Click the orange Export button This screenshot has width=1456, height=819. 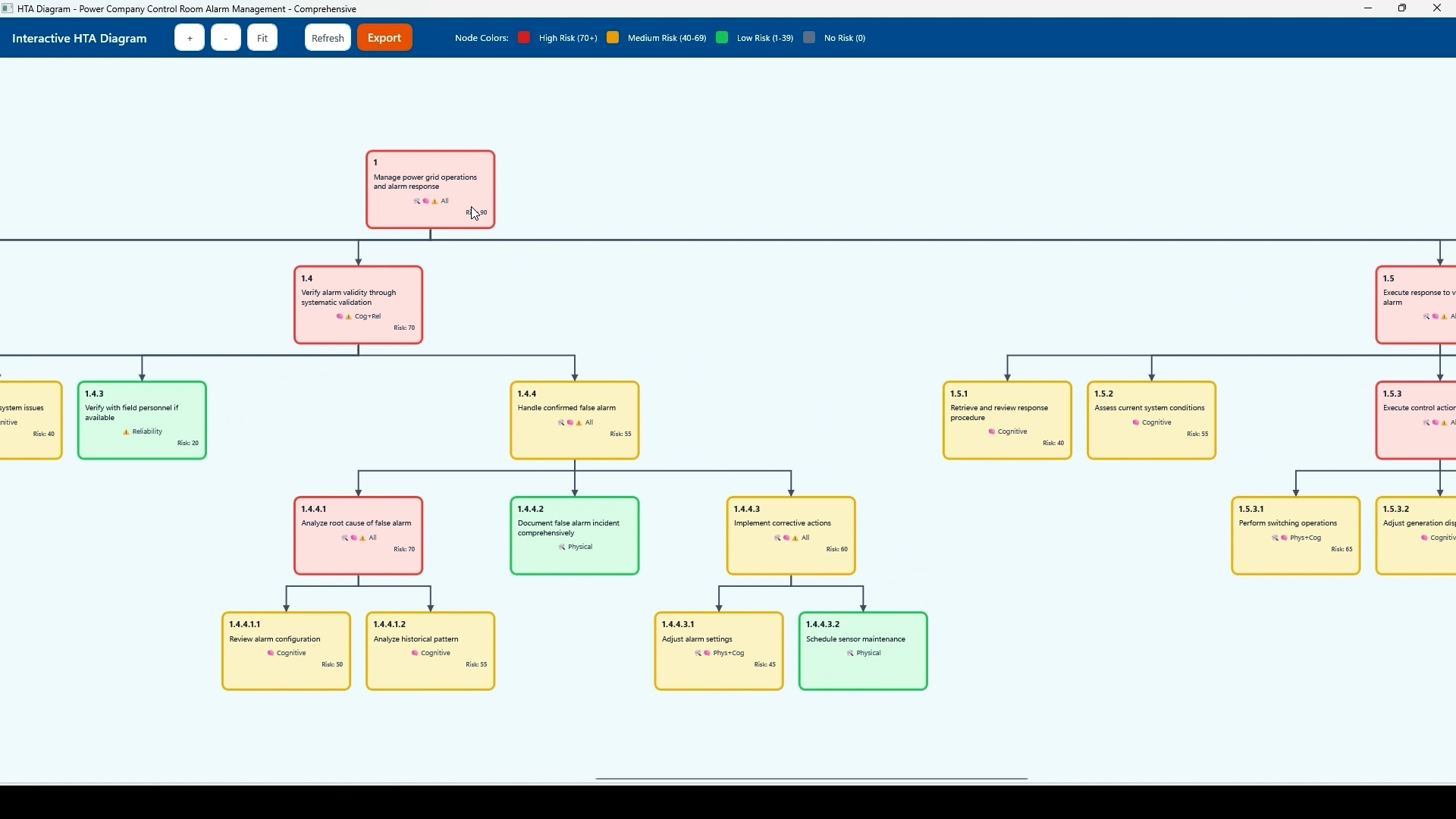tap(384, 38)
